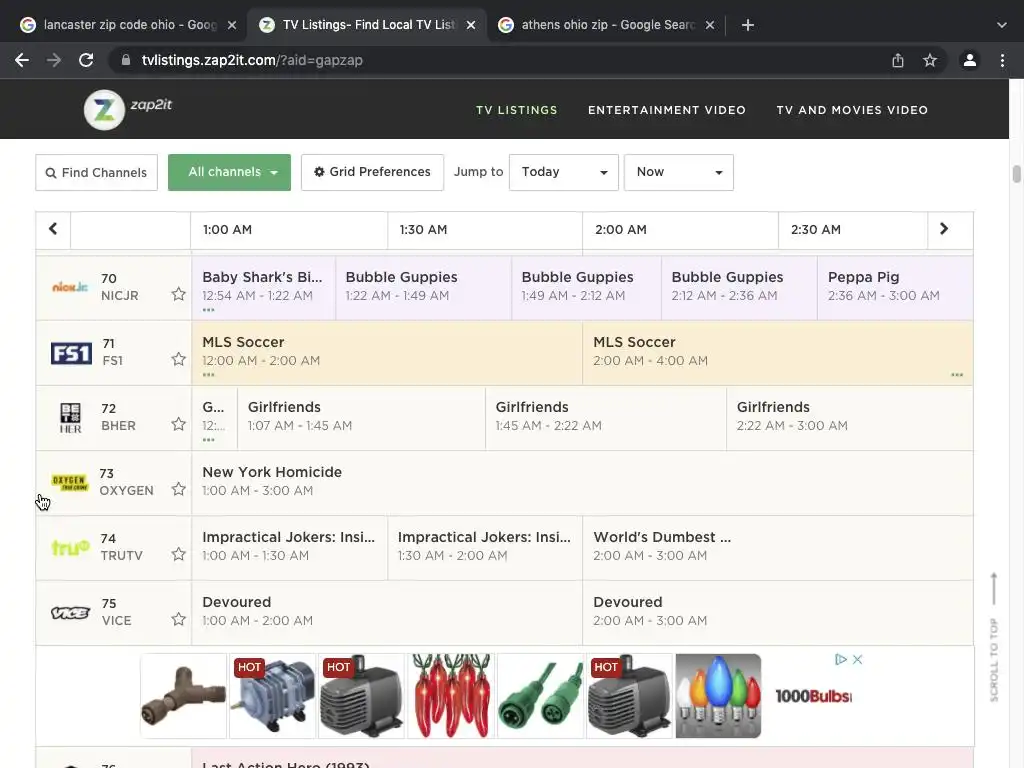Image resolution: width=1024 pixels, height=768 pixels.
Task: Expand Baby Shark listing ellipsis
Action: (x=208, y=310)
